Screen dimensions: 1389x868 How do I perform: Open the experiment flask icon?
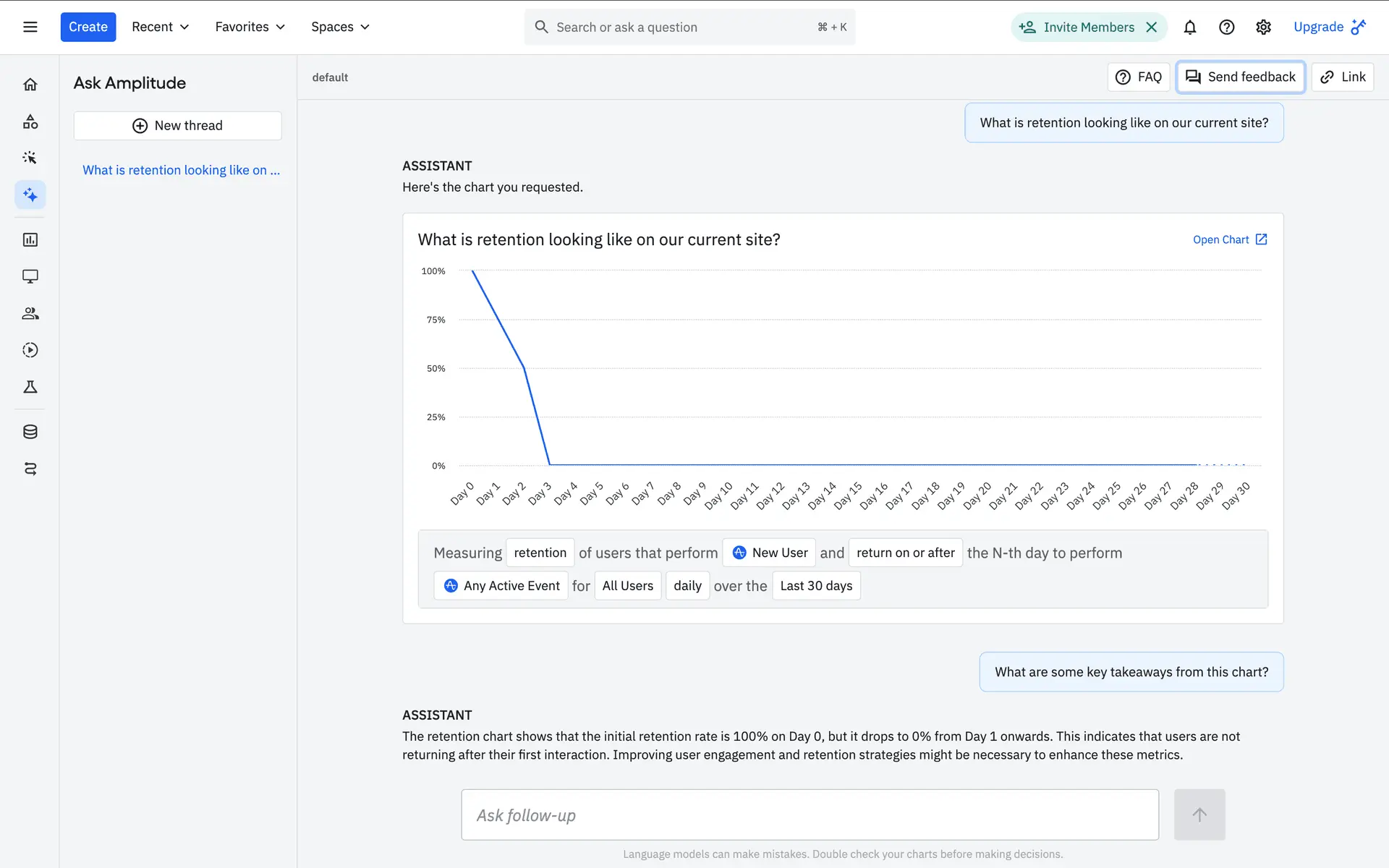point(30,387)
